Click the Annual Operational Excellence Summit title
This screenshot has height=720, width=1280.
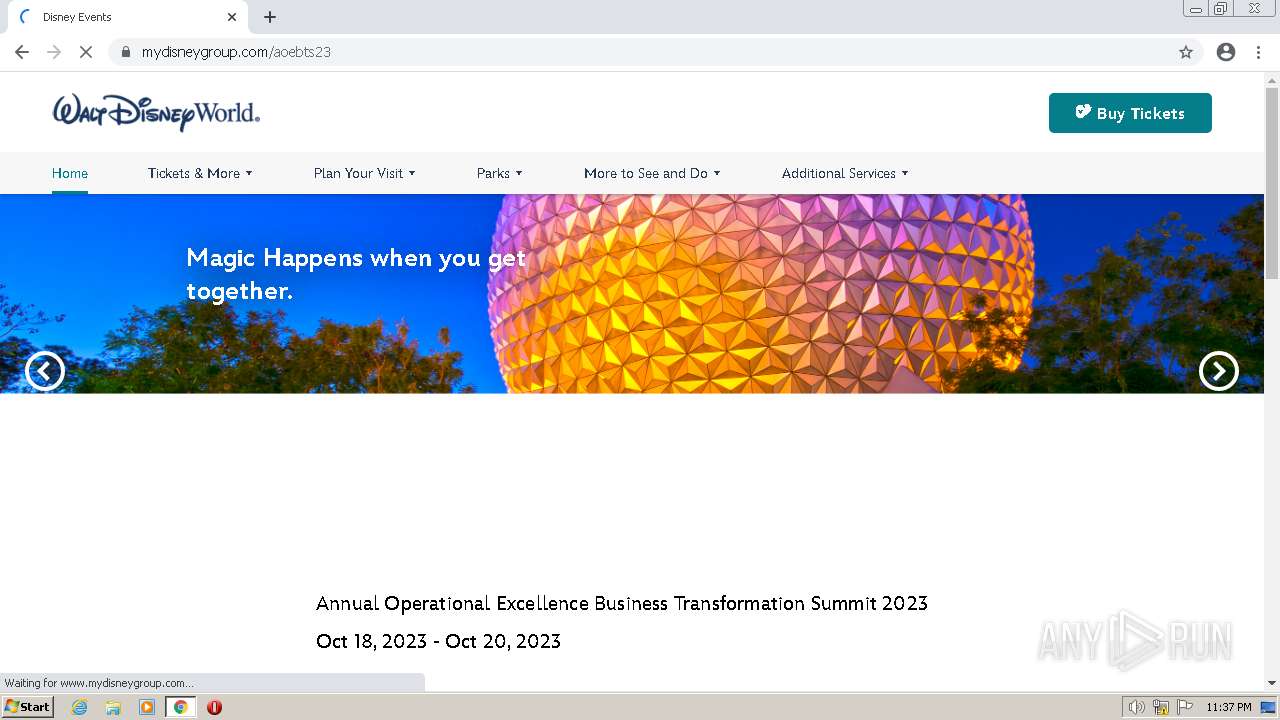[x=622, y=603]
